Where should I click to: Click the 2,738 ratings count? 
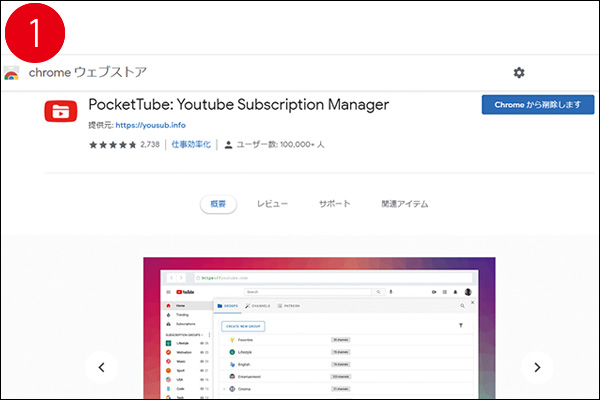(150, 144)
